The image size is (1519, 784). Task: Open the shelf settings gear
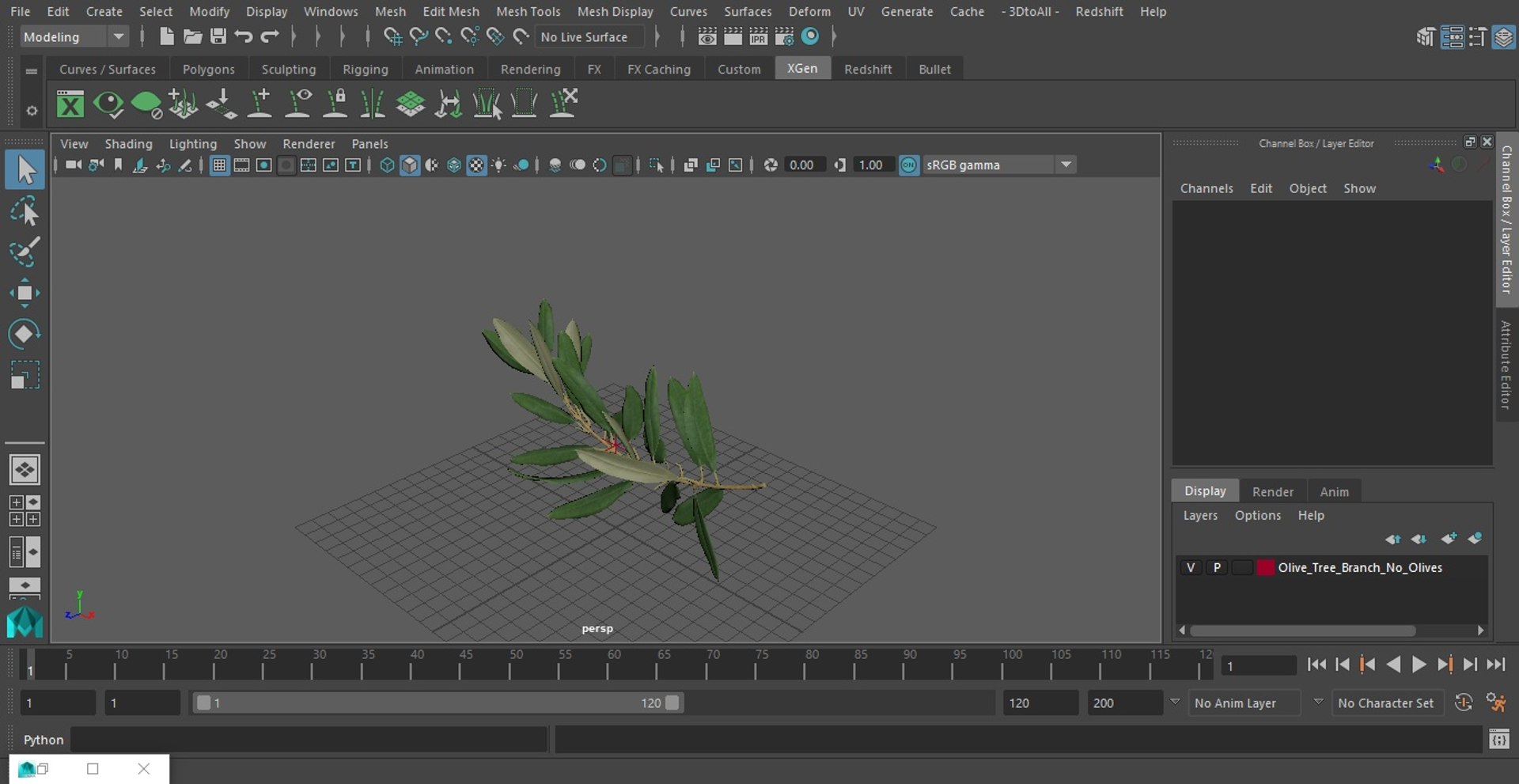click(31, 111)
